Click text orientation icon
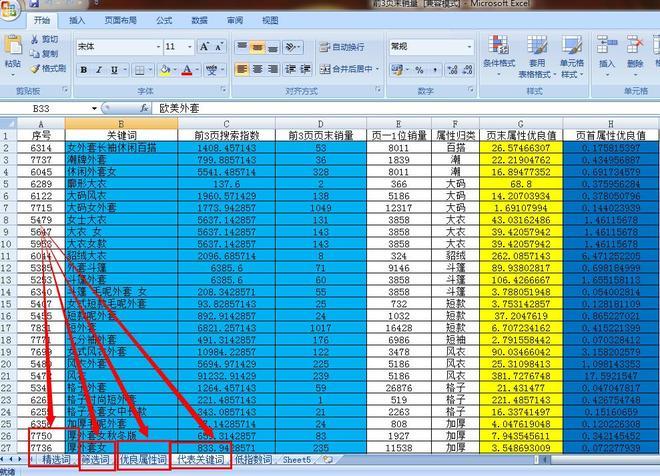Screen dimensions: 660x476 [x=290, y=47]
